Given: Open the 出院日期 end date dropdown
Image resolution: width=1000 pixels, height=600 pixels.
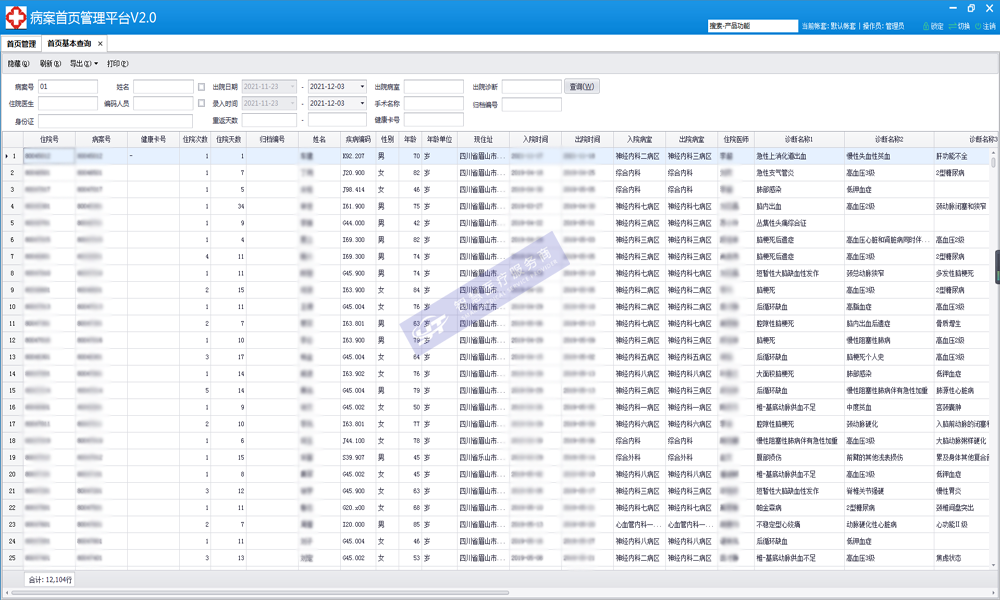Looking at the screenshot, I should (362, 87).
